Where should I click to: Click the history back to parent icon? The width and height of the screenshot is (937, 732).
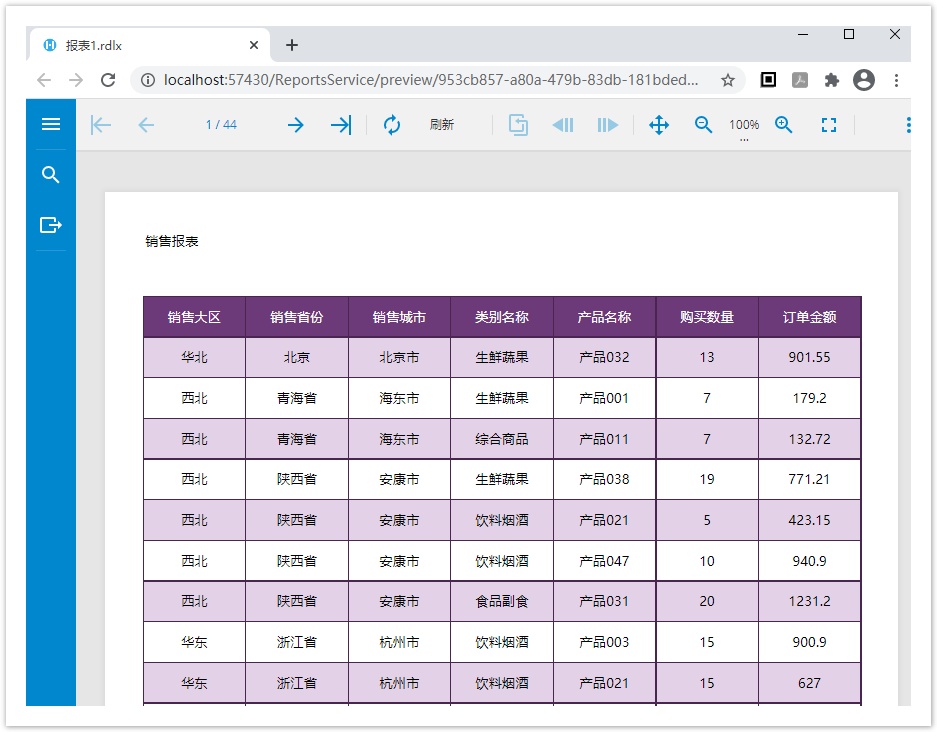click(x=518, y=125)
